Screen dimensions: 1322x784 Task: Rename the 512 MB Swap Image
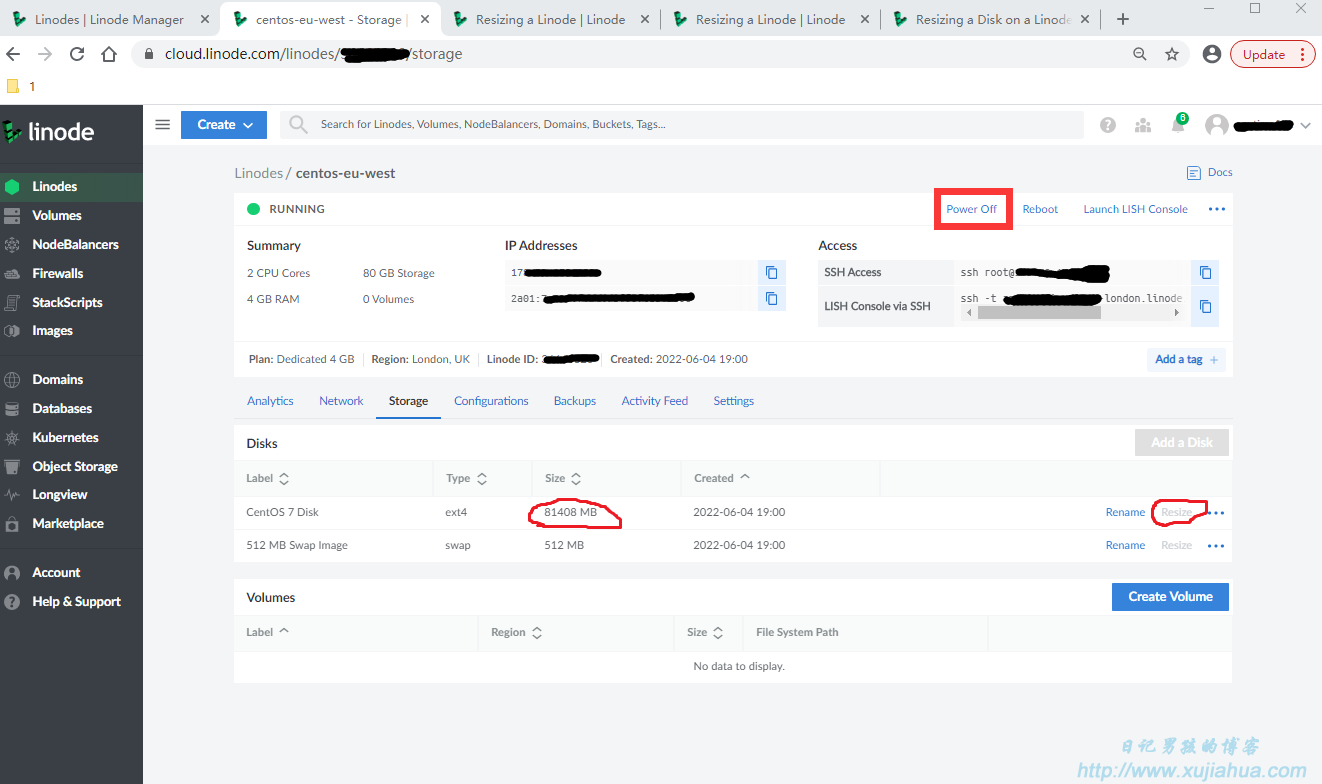coord(1125,546)
